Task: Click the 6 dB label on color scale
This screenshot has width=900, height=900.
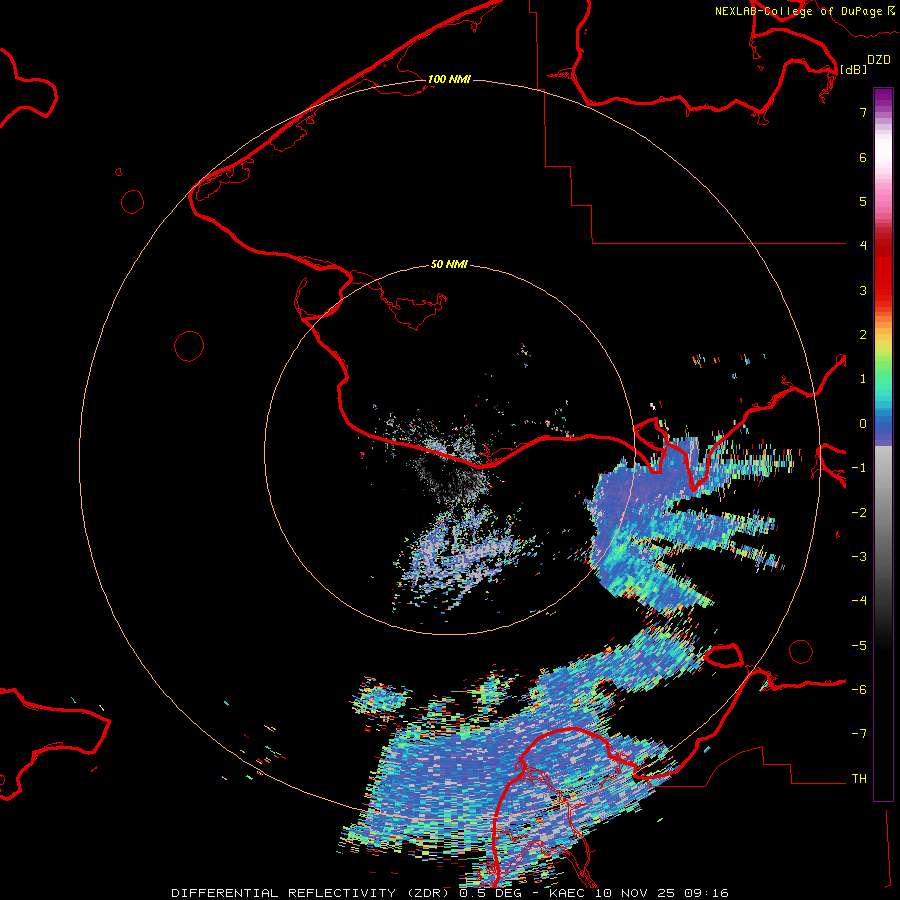Action: [863, 157]
